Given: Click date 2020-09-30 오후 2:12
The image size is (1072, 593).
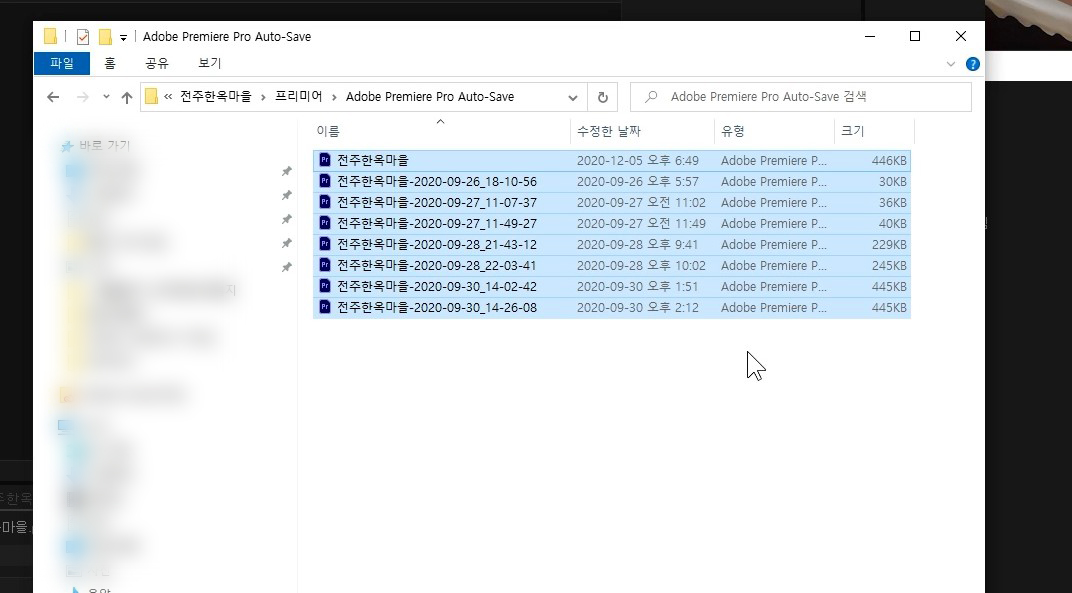Looking at the screenshot, I should click(637, 307).
